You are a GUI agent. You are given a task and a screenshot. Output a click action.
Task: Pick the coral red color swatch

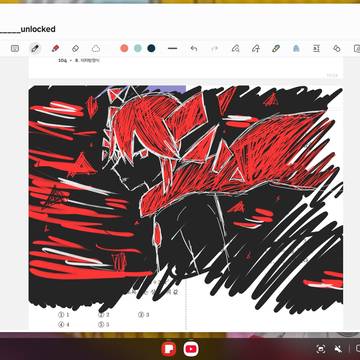tap(124, 49)
